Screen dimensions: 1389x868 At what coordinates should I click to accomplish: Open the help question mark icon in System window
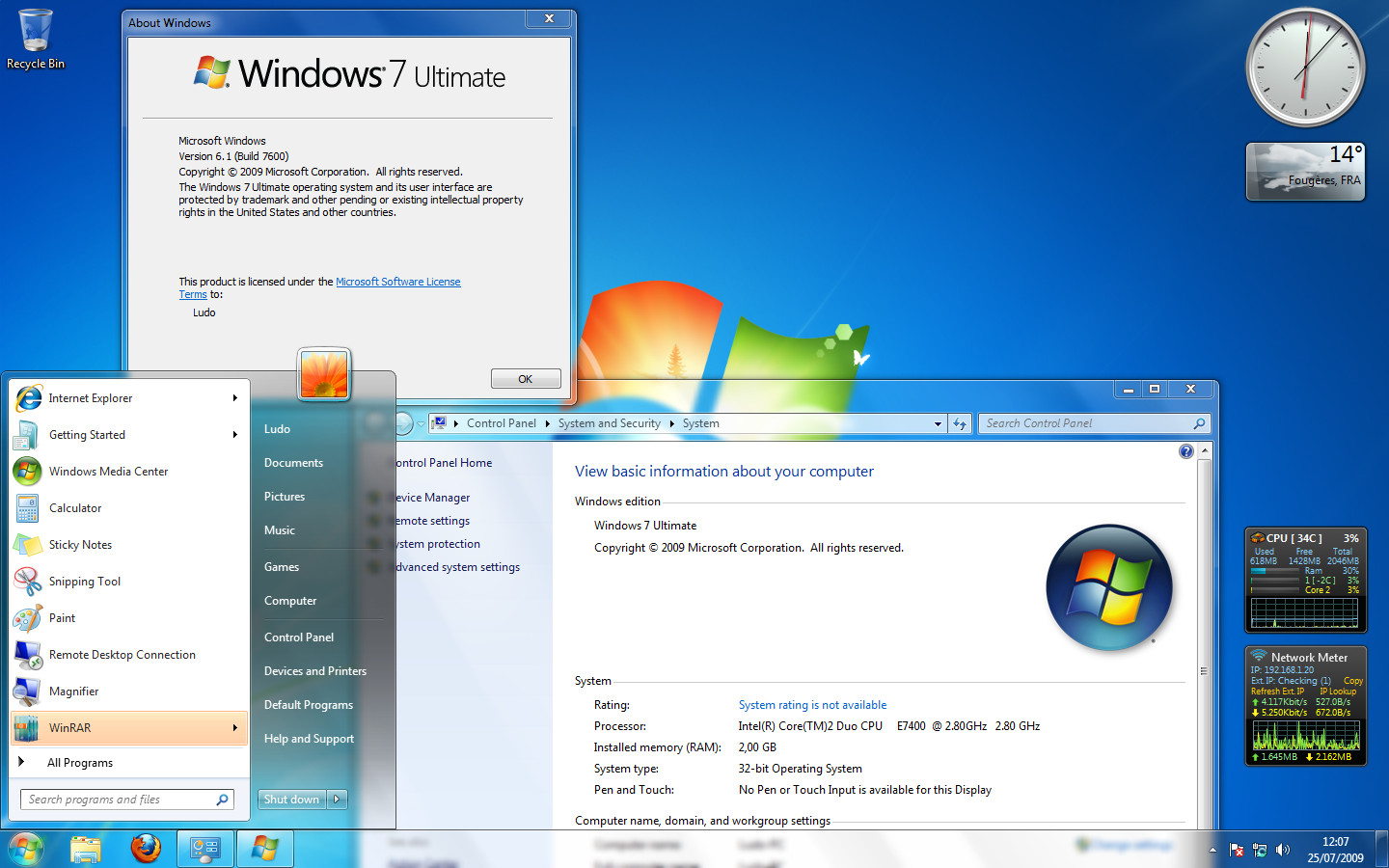(x=1185, y=451)
